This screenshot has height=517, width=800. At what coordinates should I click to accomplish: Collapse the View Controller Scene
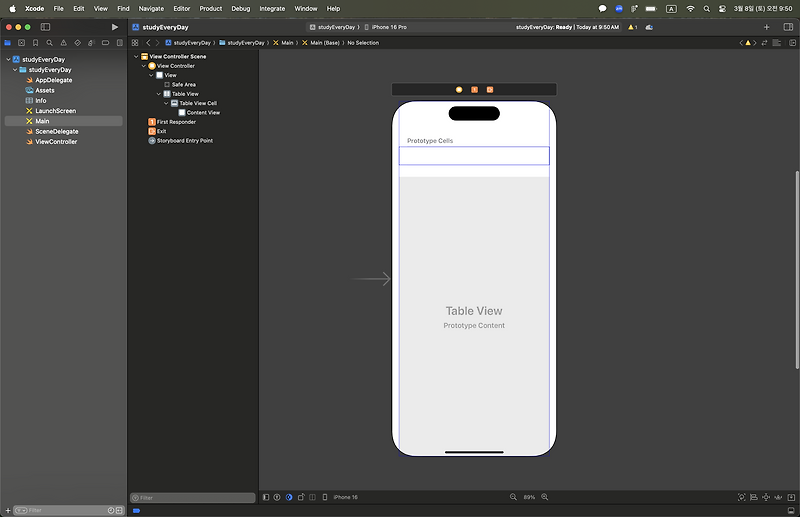pos(136,57)
